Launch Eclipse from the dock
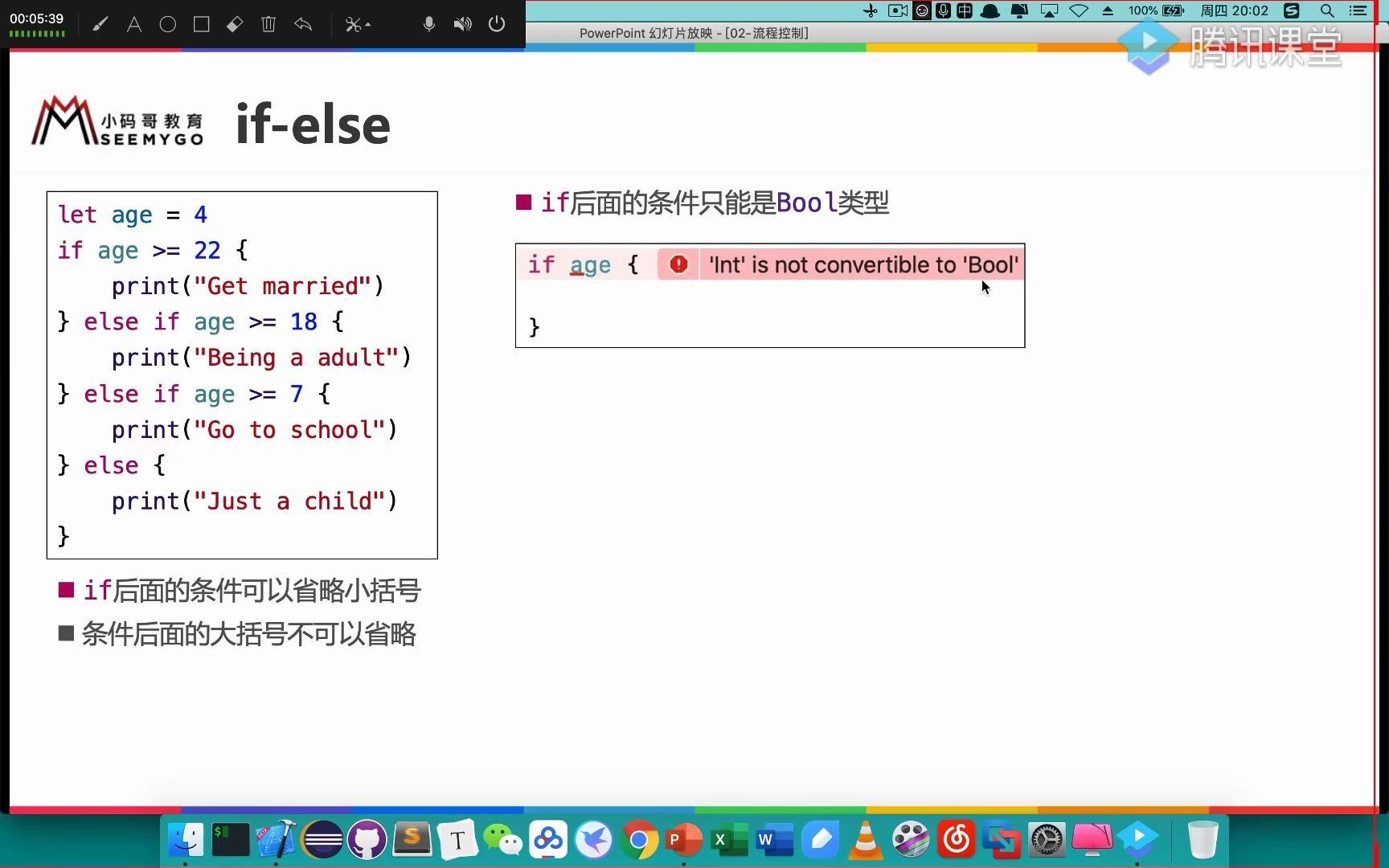Screen dimensions: 1389x868 322,840
